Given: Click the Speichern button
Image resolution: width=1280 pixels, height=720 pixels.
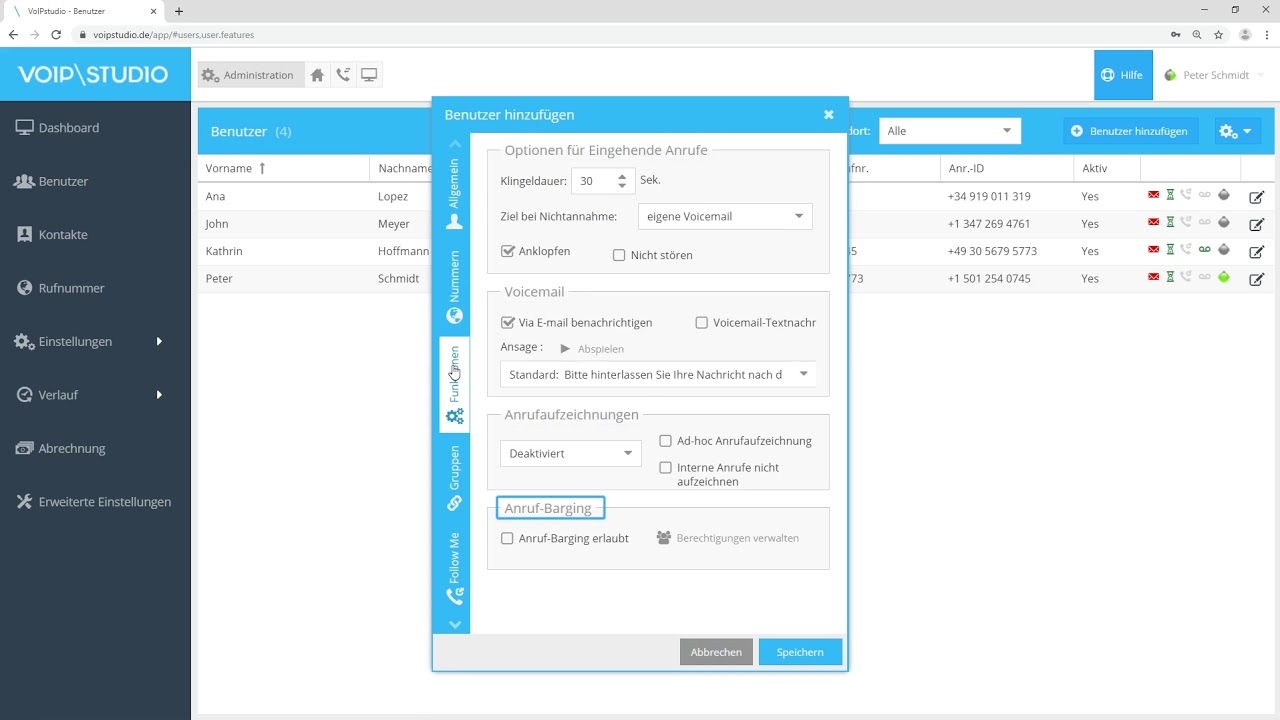Looking at the screenshot, I should (x=800, y=652).
